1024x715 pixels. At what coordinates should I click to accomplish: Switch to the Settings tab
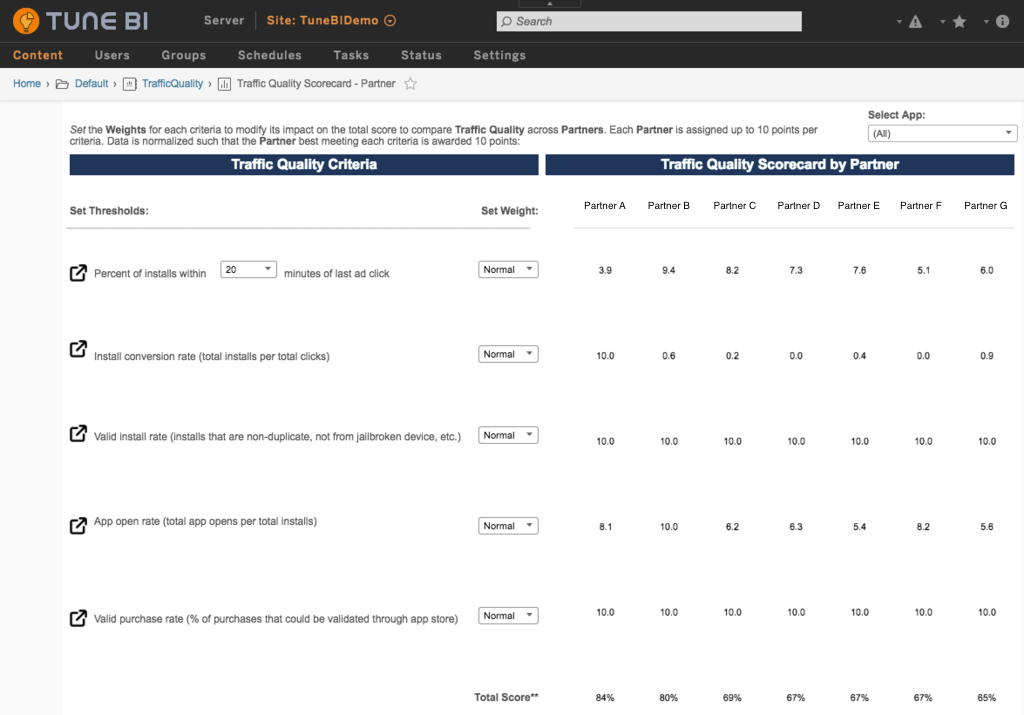tap(500, 56)
